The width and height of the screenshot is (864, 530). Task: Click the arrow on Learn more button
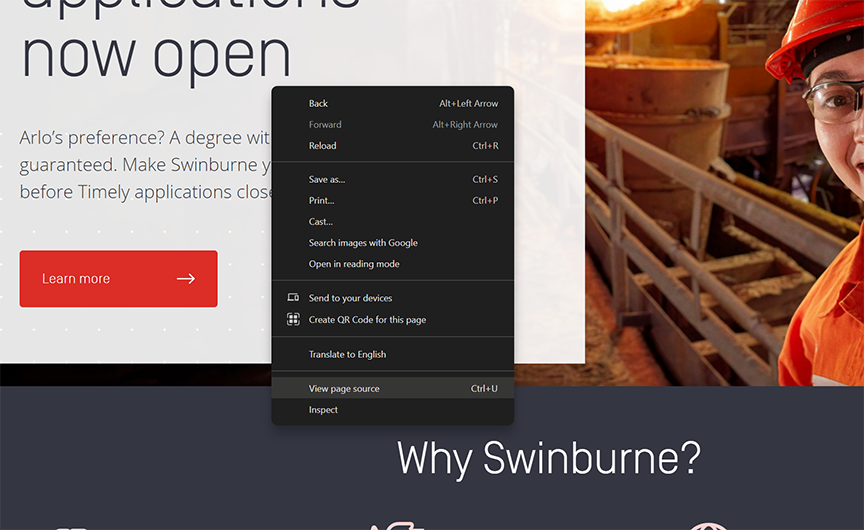click(x=186, y=279)
